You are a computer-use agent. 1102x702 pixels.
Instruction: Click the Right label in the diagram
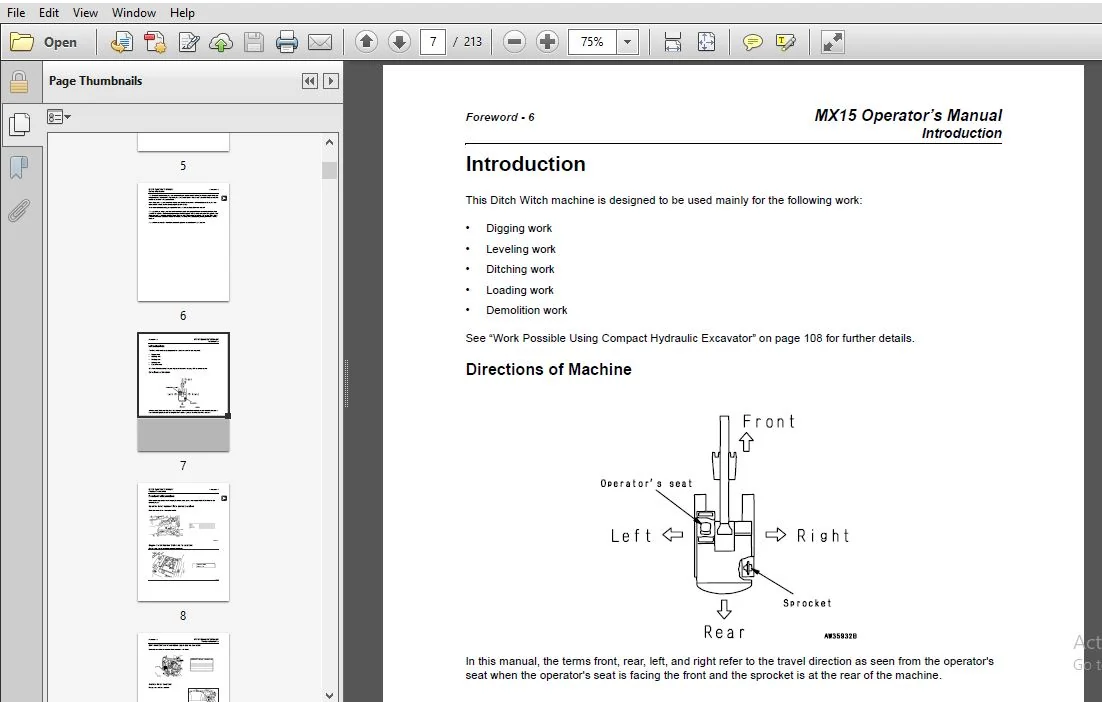[x=823, y=536]
